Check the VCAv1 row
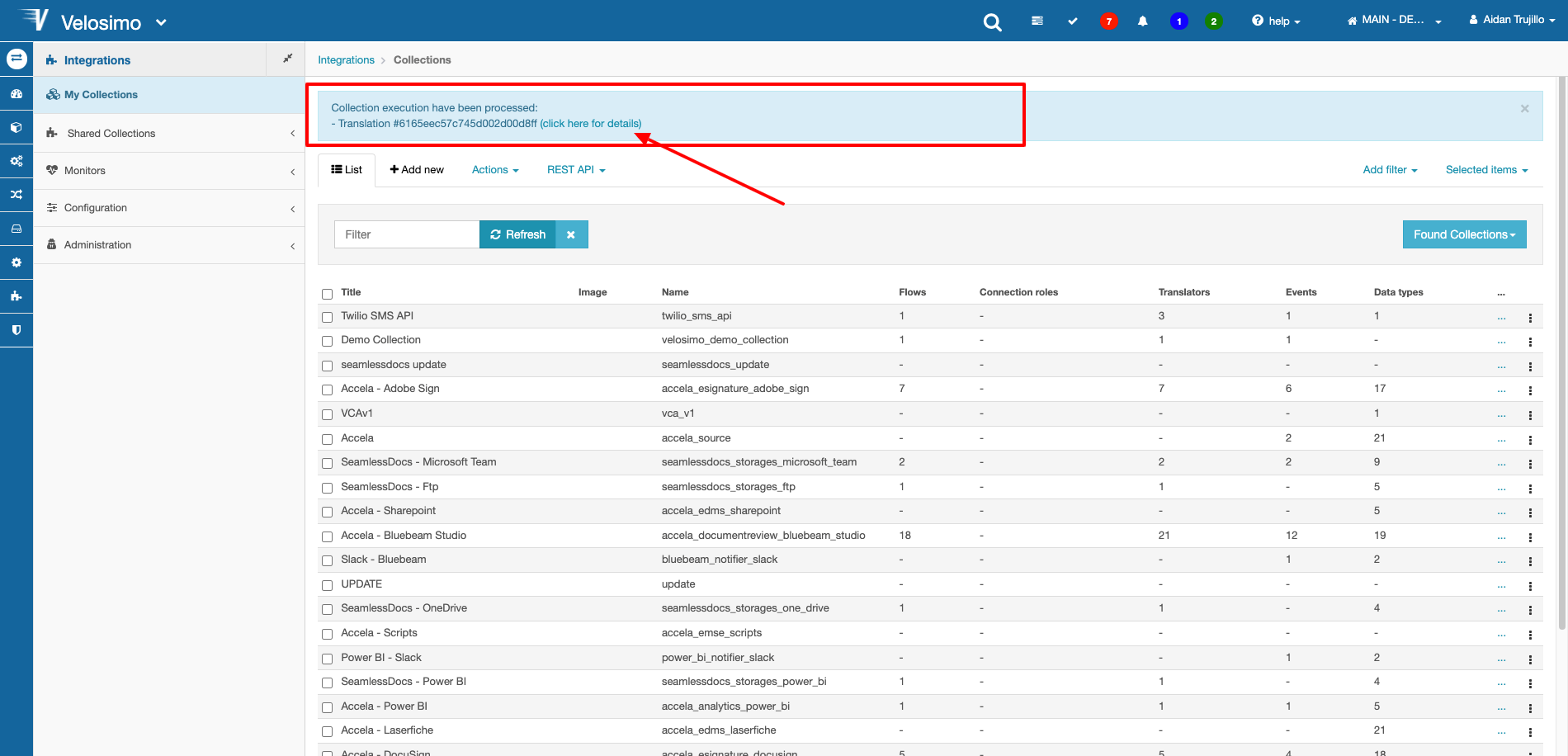The image size is (1568, 756). tap(327, 414)
